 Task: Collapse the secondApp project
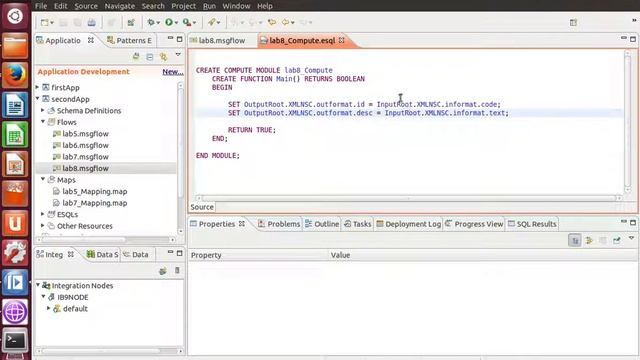click(38, 98)
